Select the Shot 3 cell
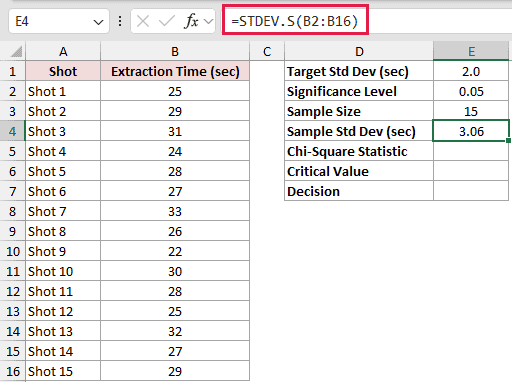The height and width of the screenshot is (382, 512). pyautogui.click(x=63, y=131)
